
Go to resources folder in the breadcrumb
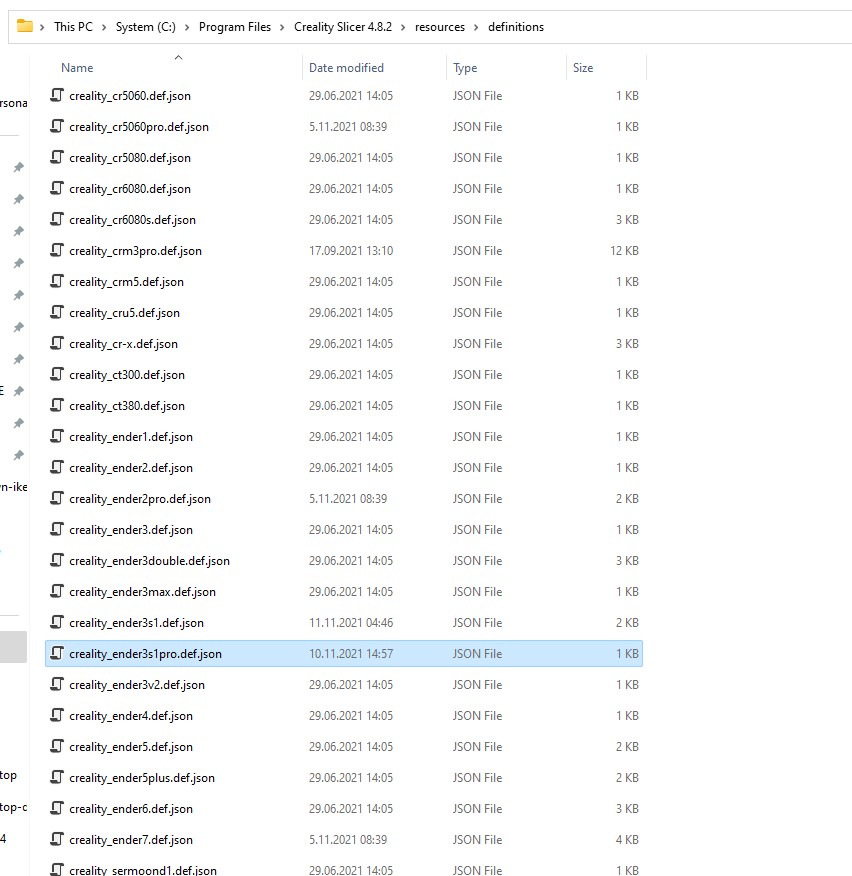pos(440,27)
